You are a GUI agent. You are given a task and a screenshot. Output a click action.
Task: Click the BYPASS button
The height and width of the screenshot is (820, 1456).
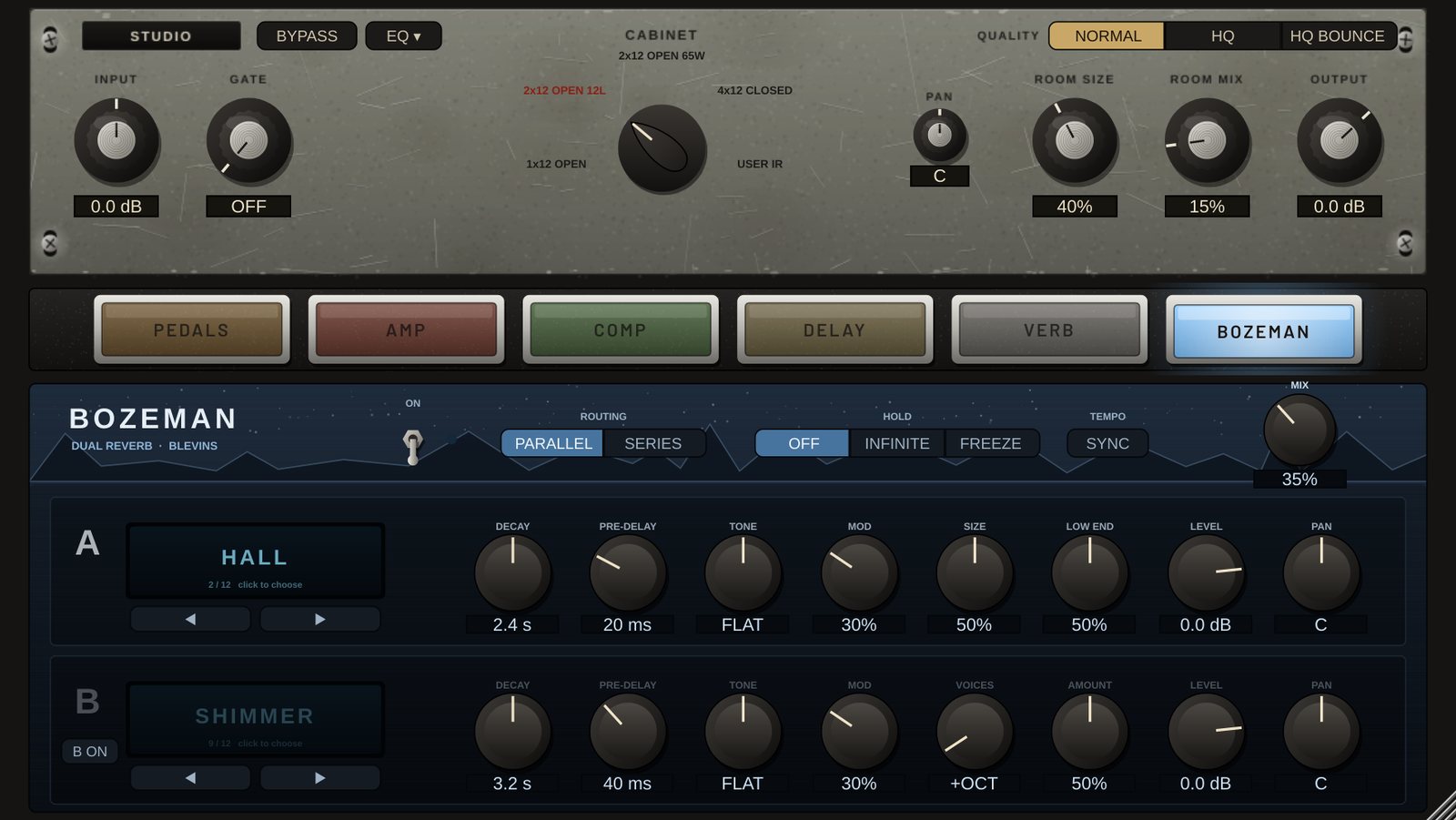[307, 35]
